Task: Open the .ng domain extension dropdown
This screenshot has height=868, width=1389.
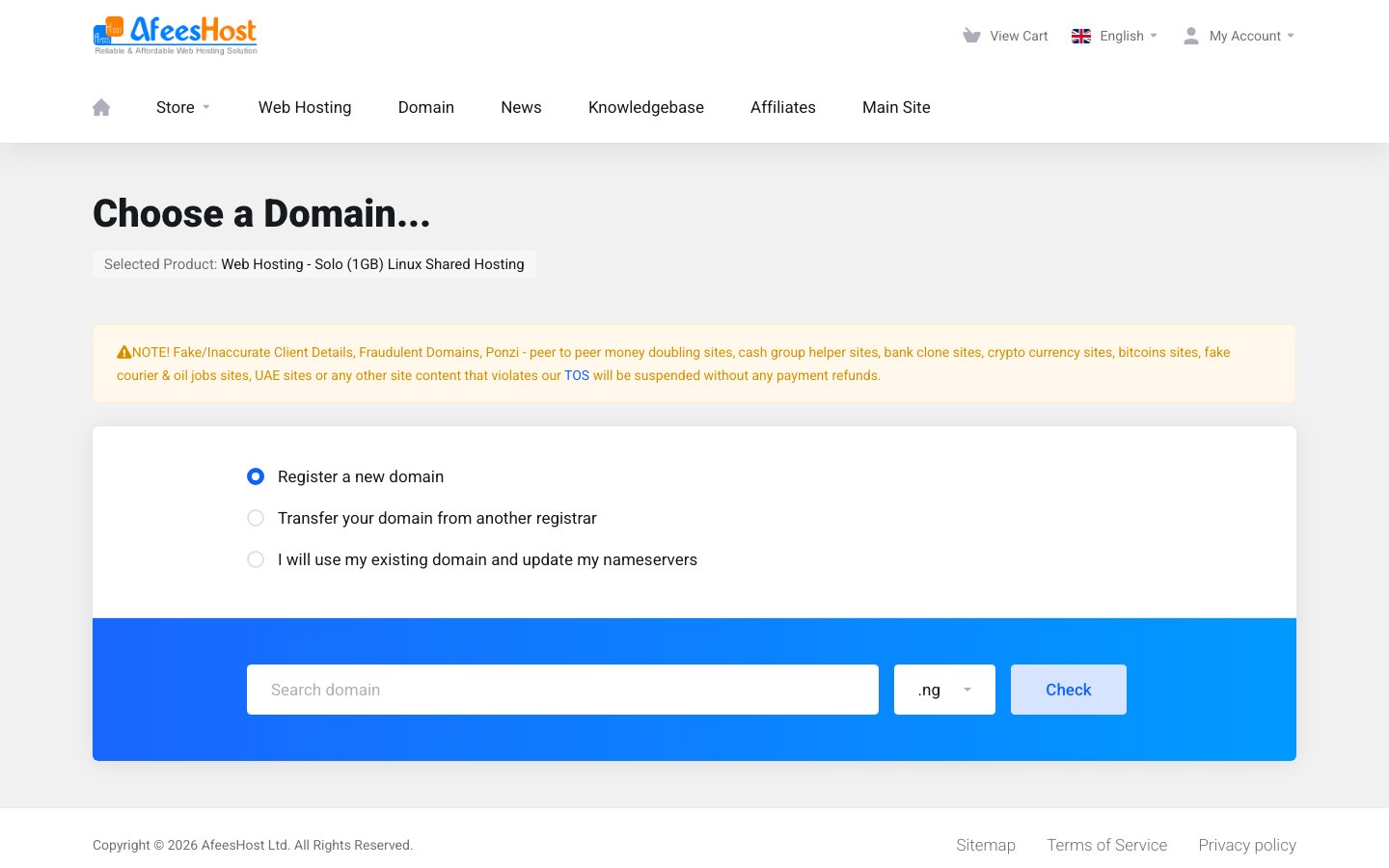Action: tap(944, 690)
